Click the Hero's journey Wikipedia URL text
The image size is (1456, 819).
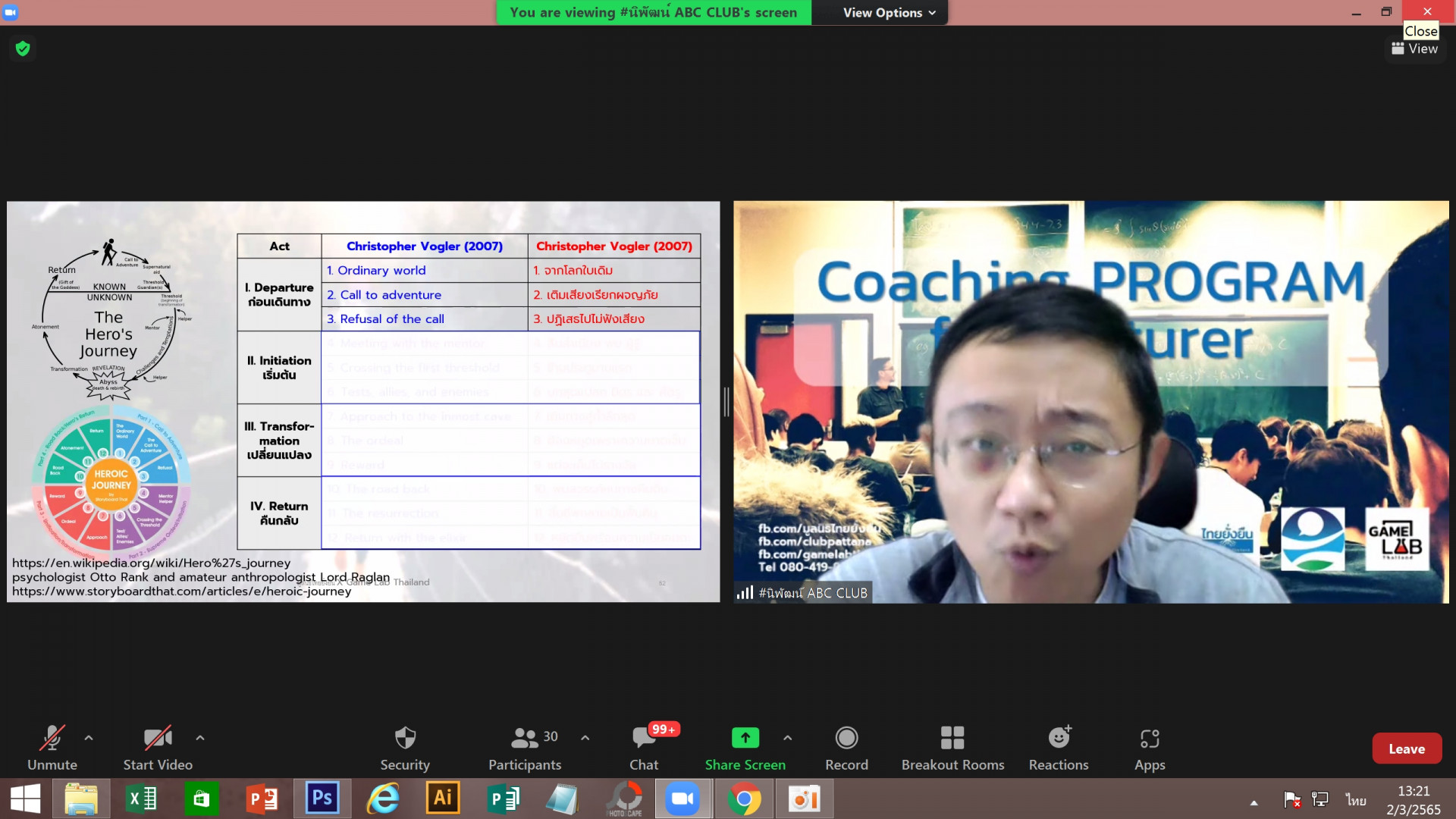[x=152, y=563]
